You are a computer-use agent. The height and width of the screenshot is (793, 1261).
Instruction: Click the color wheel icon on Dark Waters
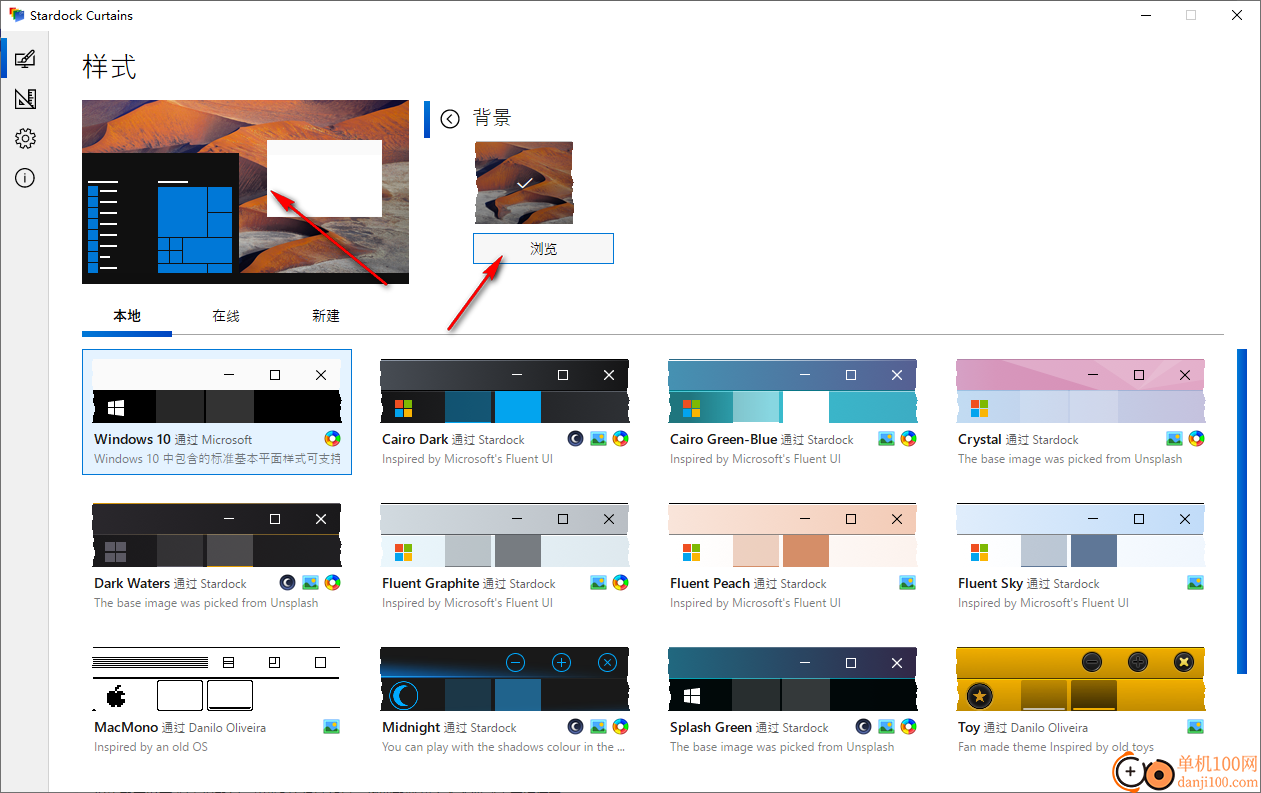pyautogui.click(x=333, y=582)
